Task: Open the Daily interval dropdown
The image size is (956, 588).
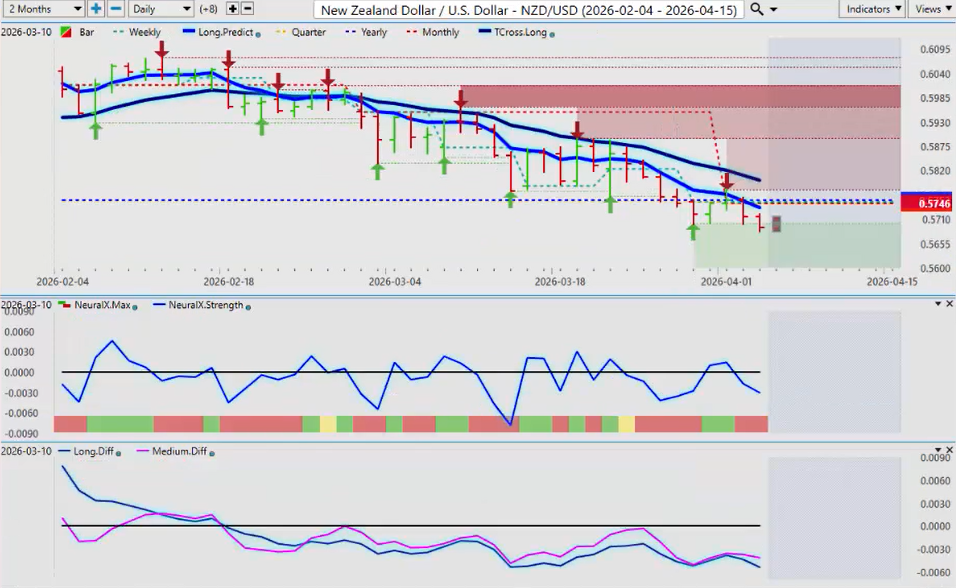Action: (x=160, y=9)
